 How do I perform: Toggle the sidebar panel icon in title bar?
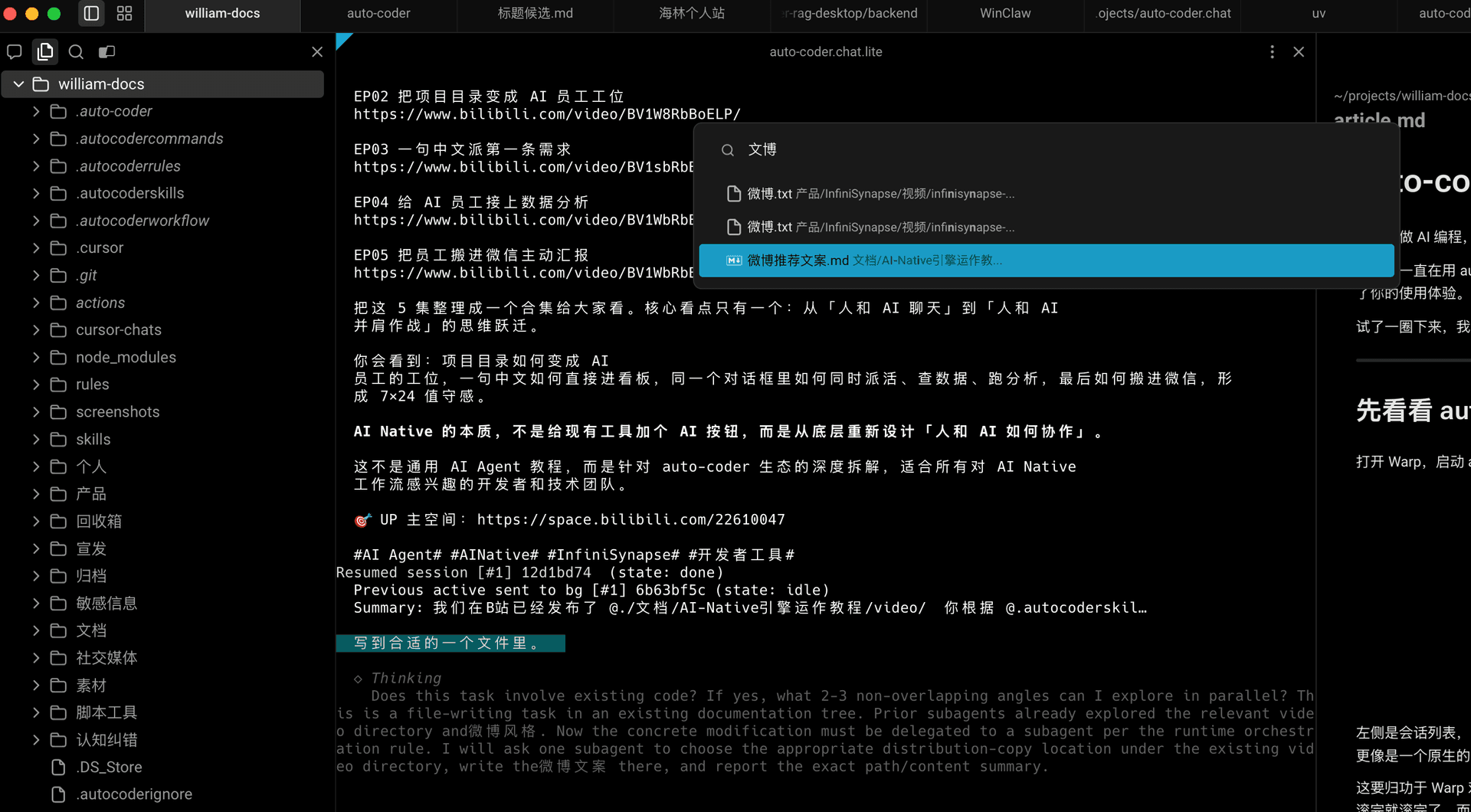click(91, 13)
